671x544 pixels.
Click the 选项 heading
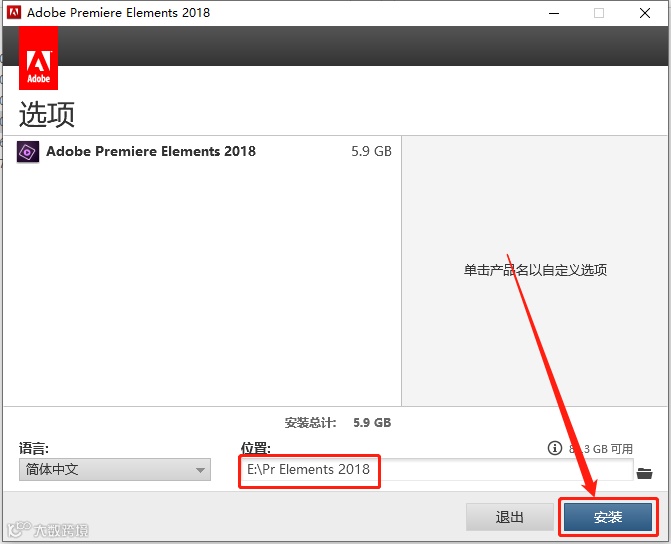click(47, 114)
